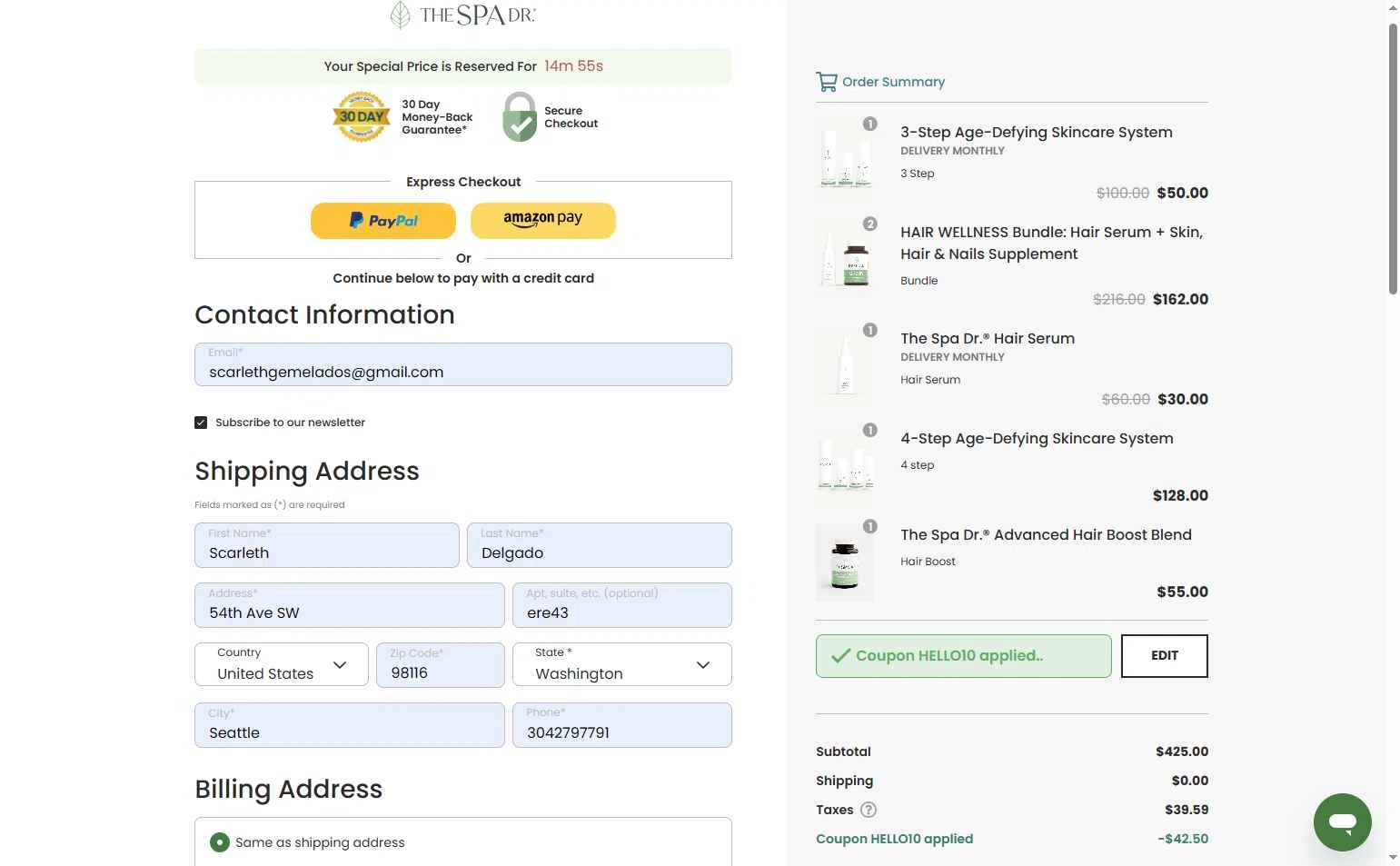Click 4-Step Age-Defying Skincare System title
The image size is (1400, 866).
[1037, 438]
